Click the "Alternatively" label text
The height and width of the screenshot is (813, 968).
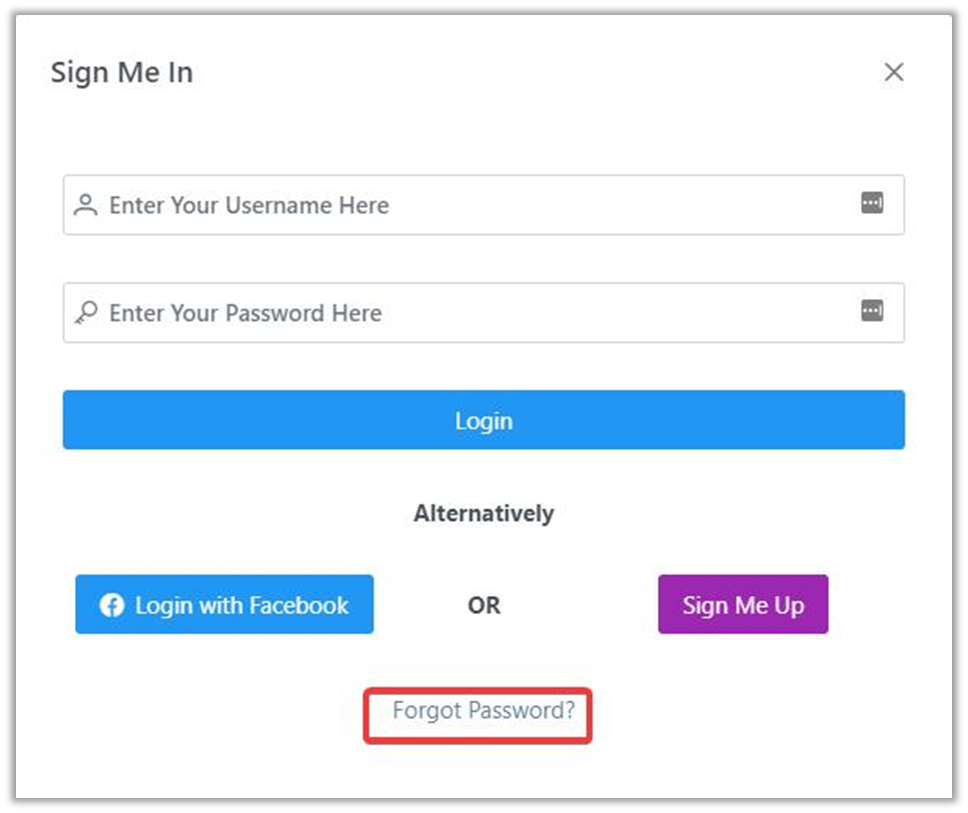484,514
